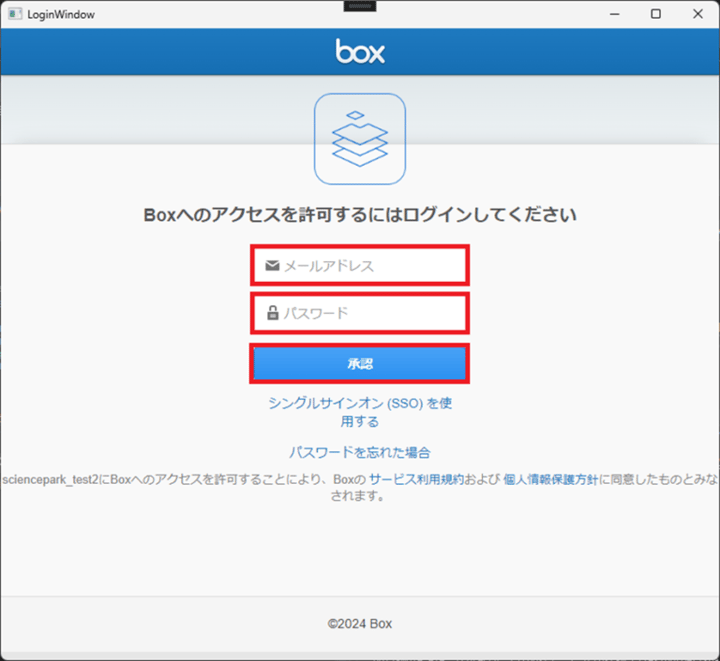This screenshot has width=720, height=661.
Task: Click the box logo in the header
Action: 360,52
